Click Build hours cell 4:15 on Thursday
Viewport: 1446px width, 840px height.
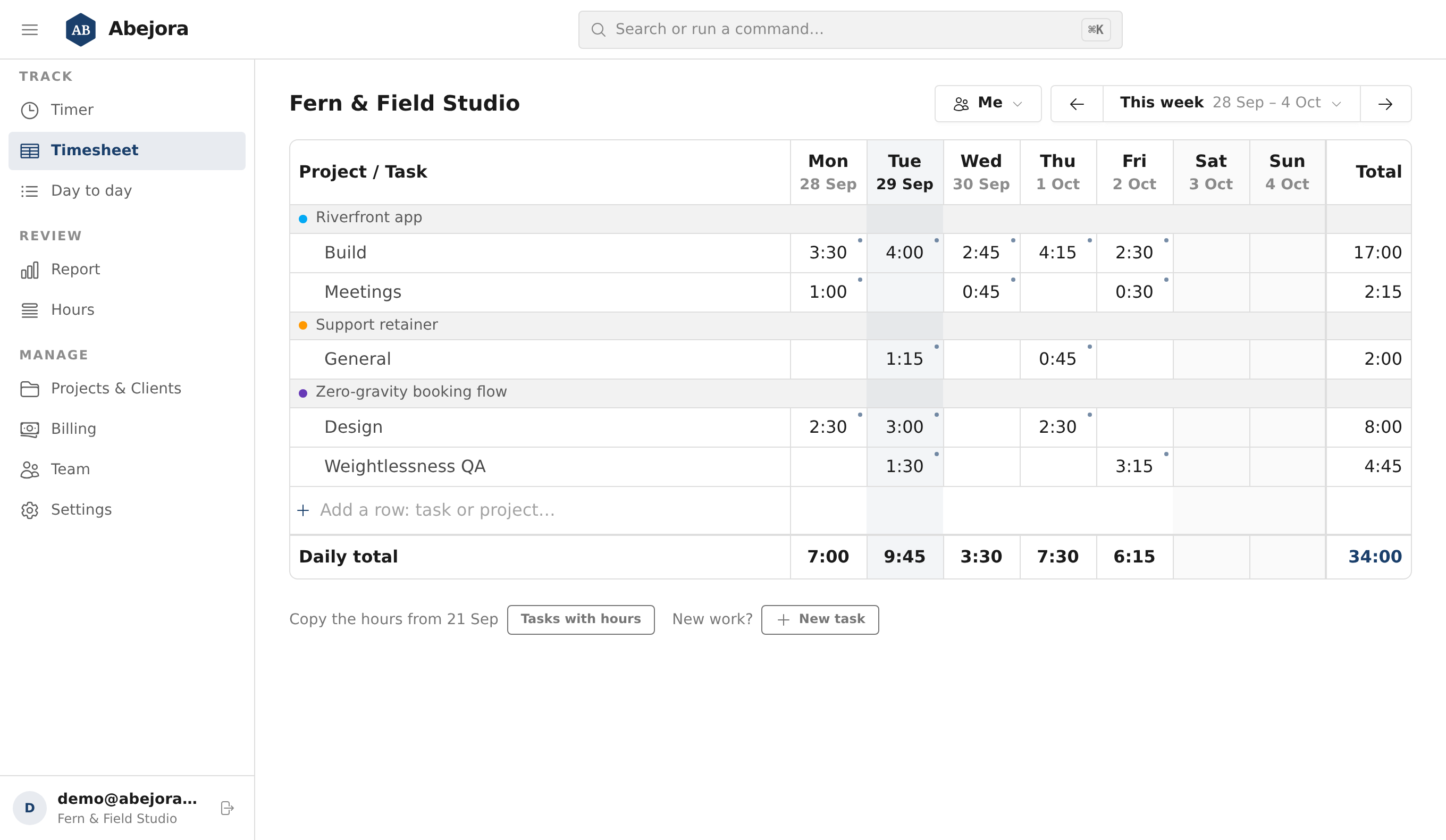tap(1057, 253)
